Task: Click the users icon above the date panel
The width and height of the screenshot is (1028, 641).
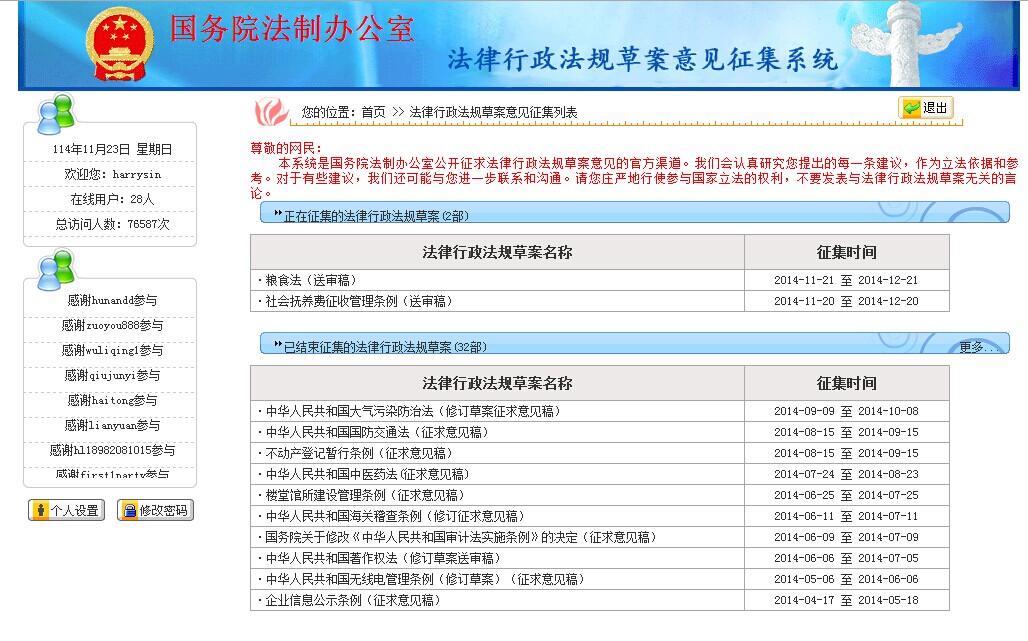Action: click(x=56, y=114)
